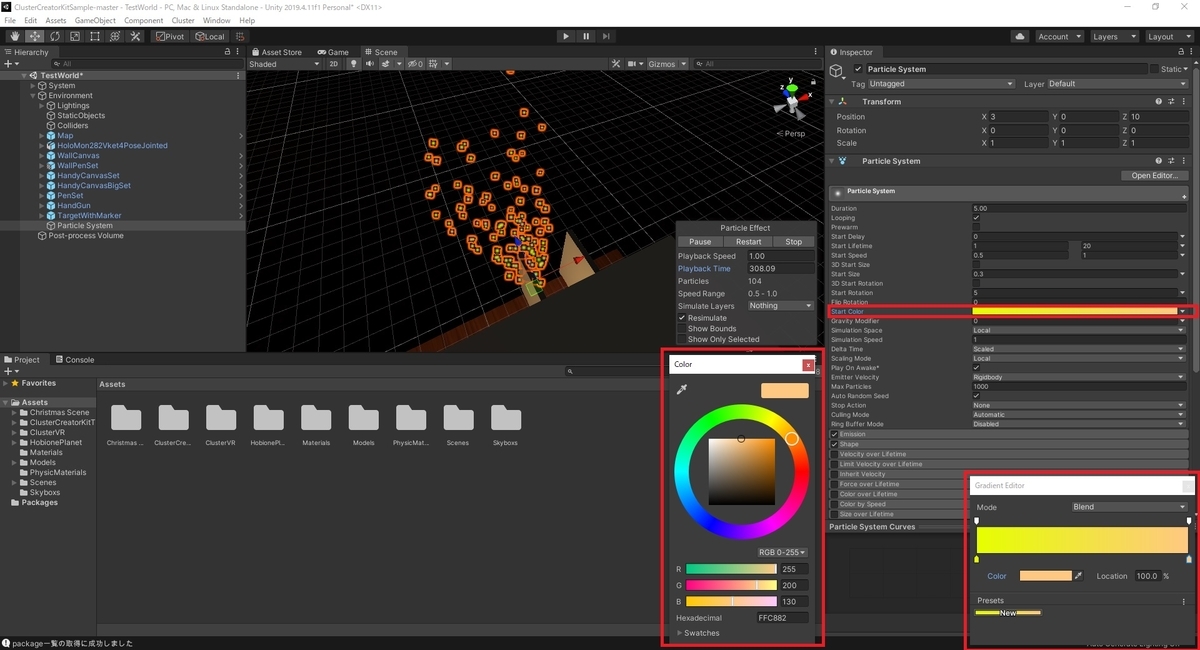Open the Layer dropdown Default
1200x650 pixels.
click(x=1116, y=84)
